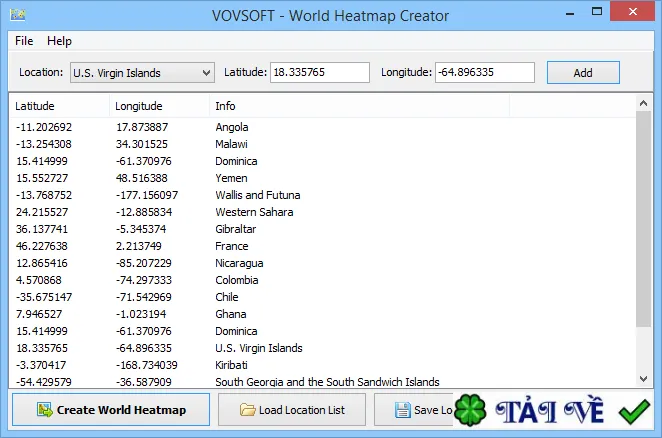
Task: Select the Gibraltar row in the list
Action: pos(322,229)
